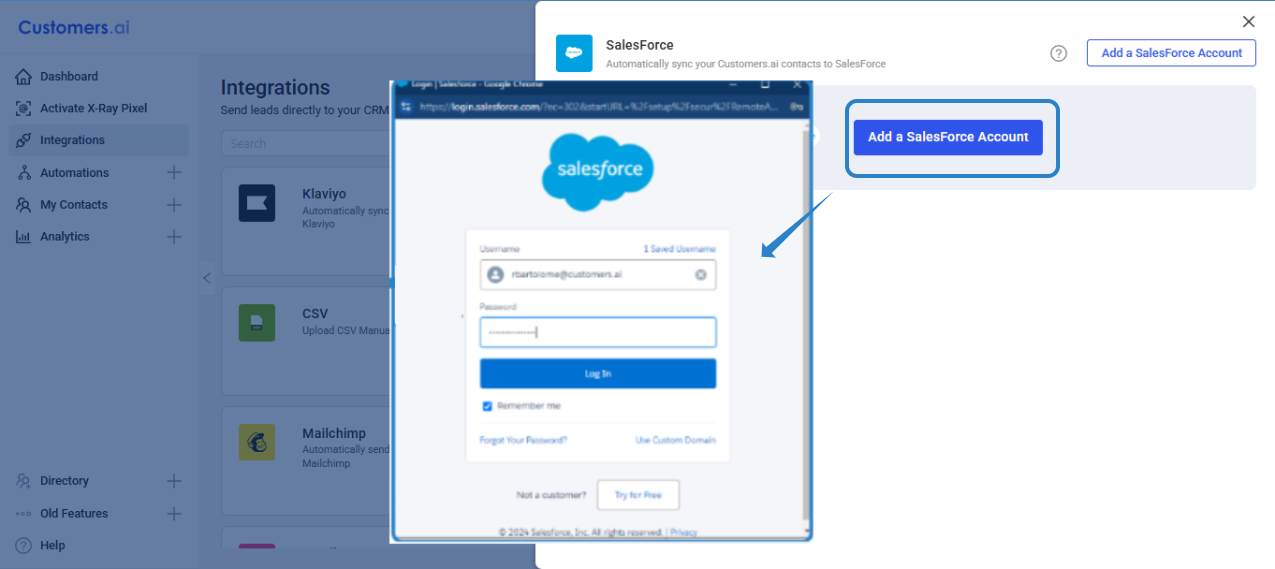
Task: Expand the My Contacts plus icon
Action: (174, 205)
